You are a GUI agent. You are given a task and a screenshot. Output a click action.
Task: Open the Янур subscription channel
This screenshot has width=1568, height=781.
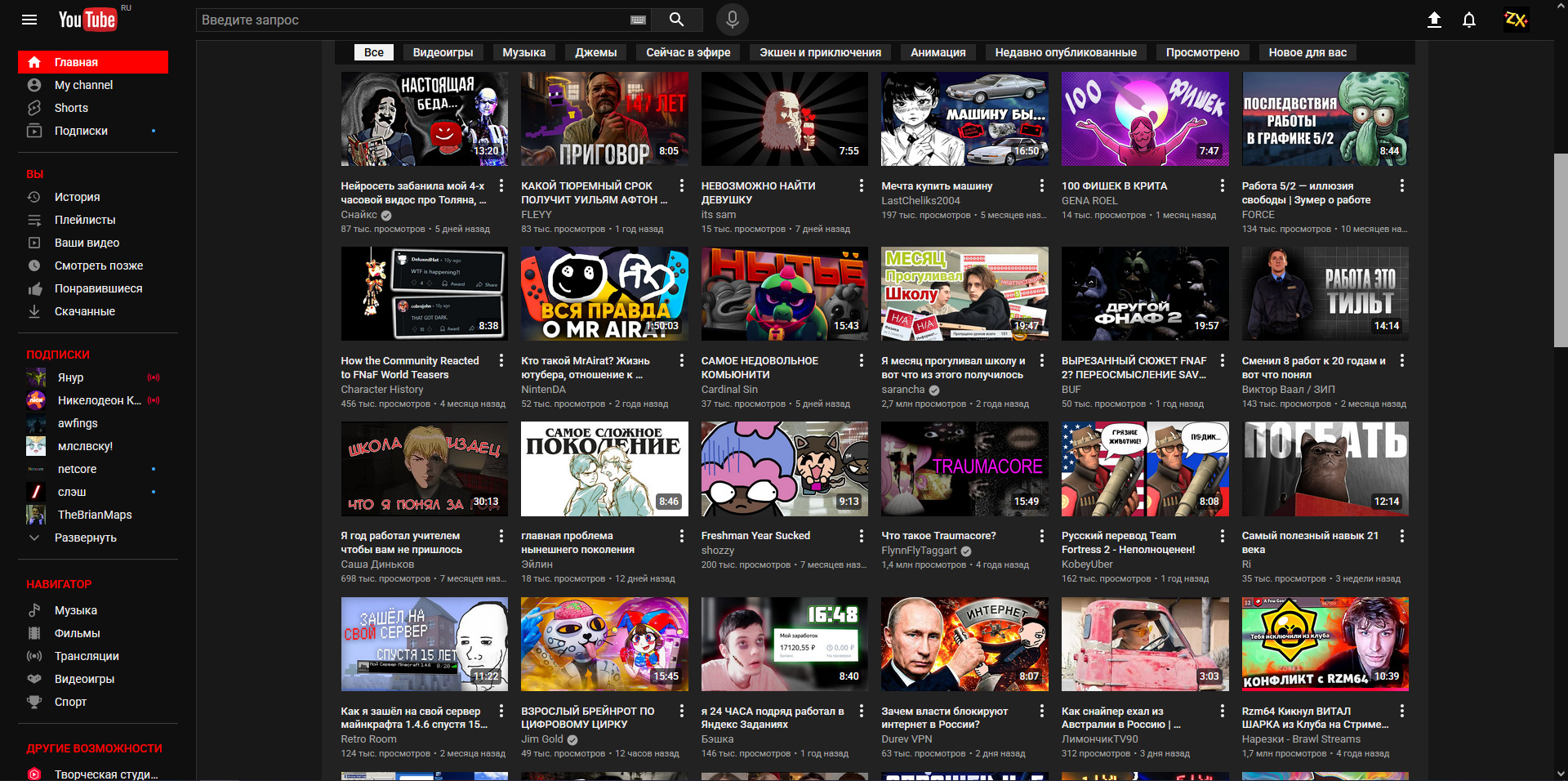tap(70, 377)
